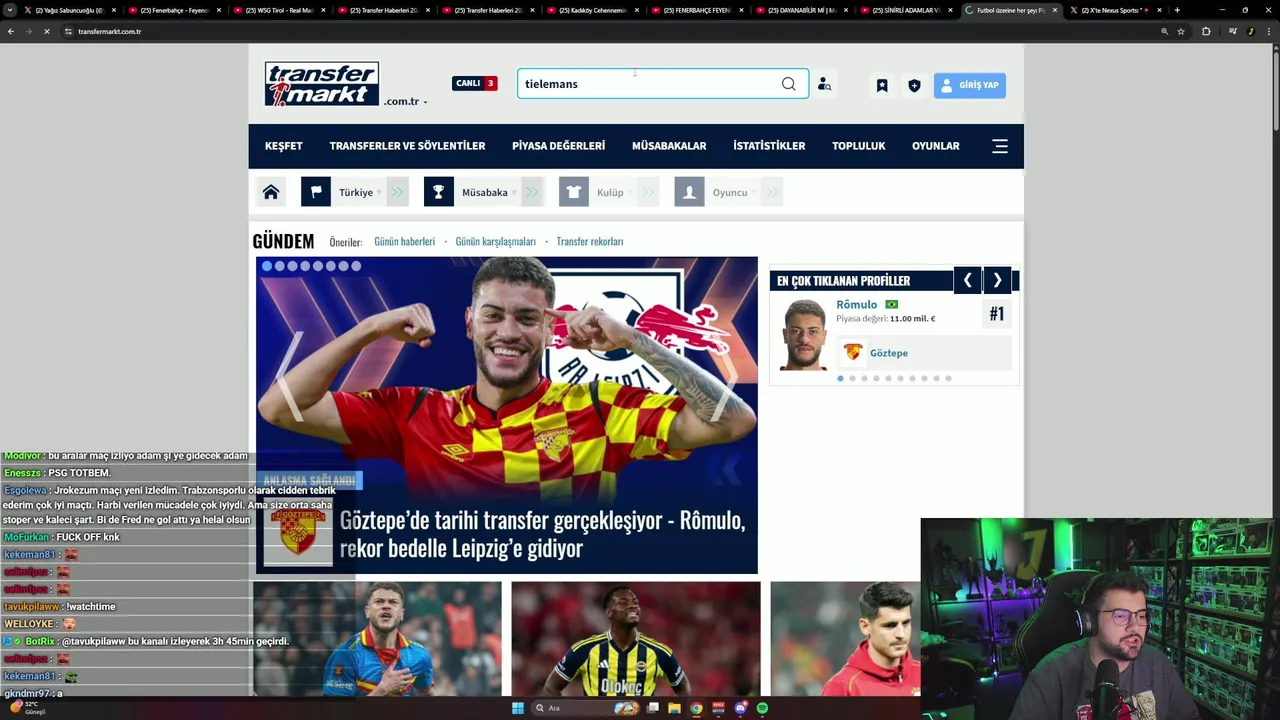Open the PİYASA DEĞERLERİ menu

(x=558, y=146)
